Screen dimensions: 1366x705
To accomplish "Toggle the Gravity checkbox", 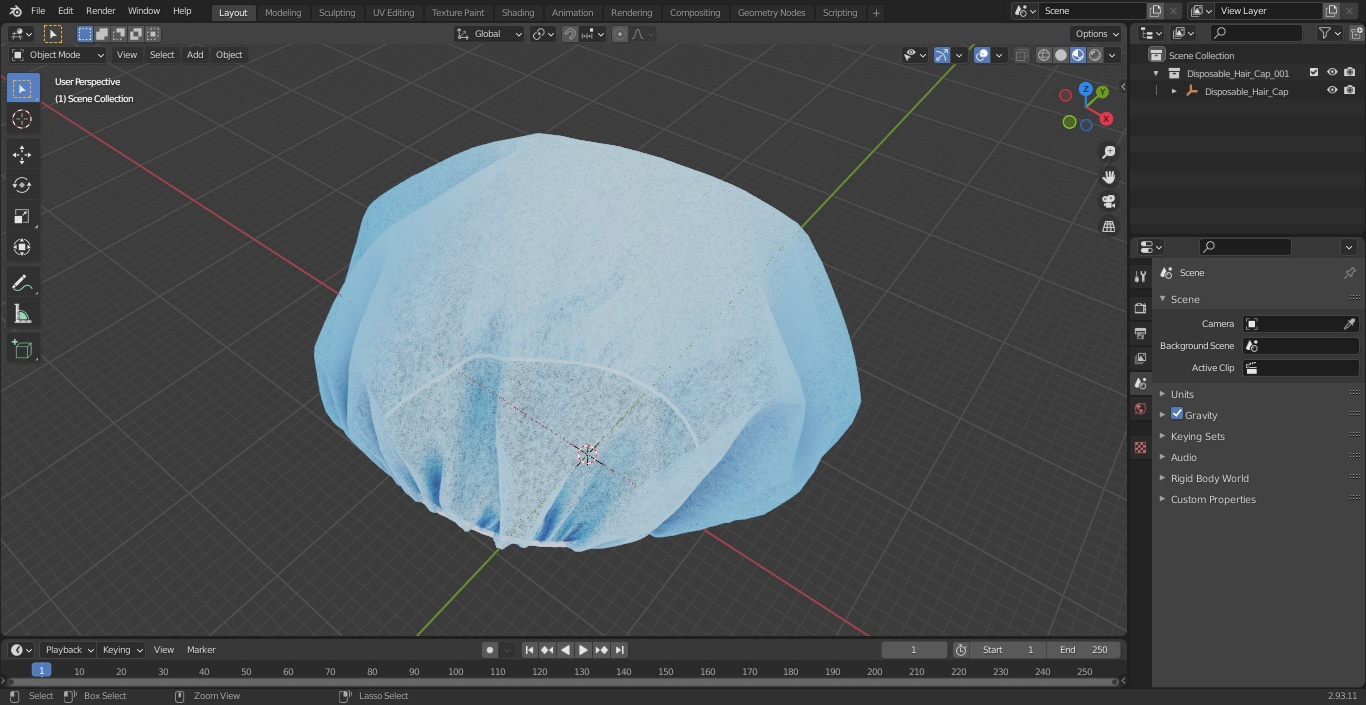I will click(1177, 414).
